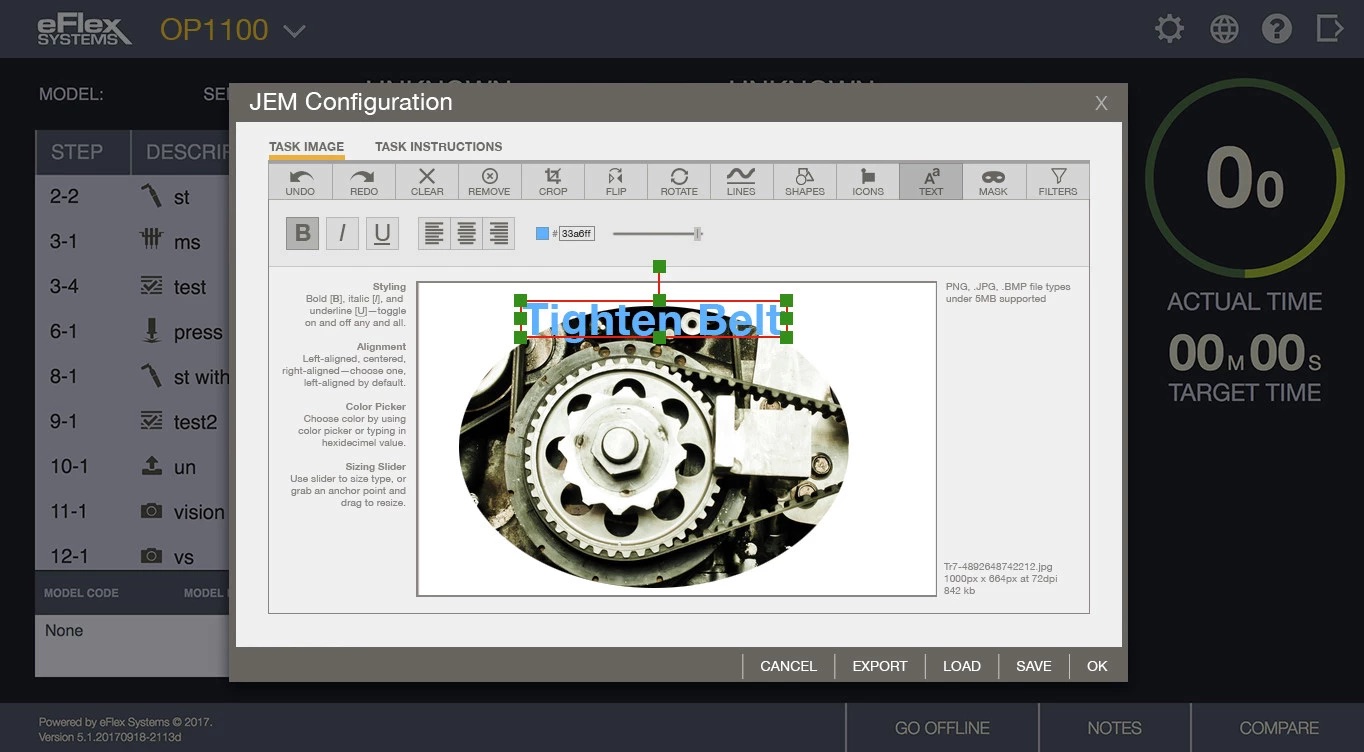The image size is (1364, 752).
Task: Click the Undo tool icon
Action: (300, 181)
